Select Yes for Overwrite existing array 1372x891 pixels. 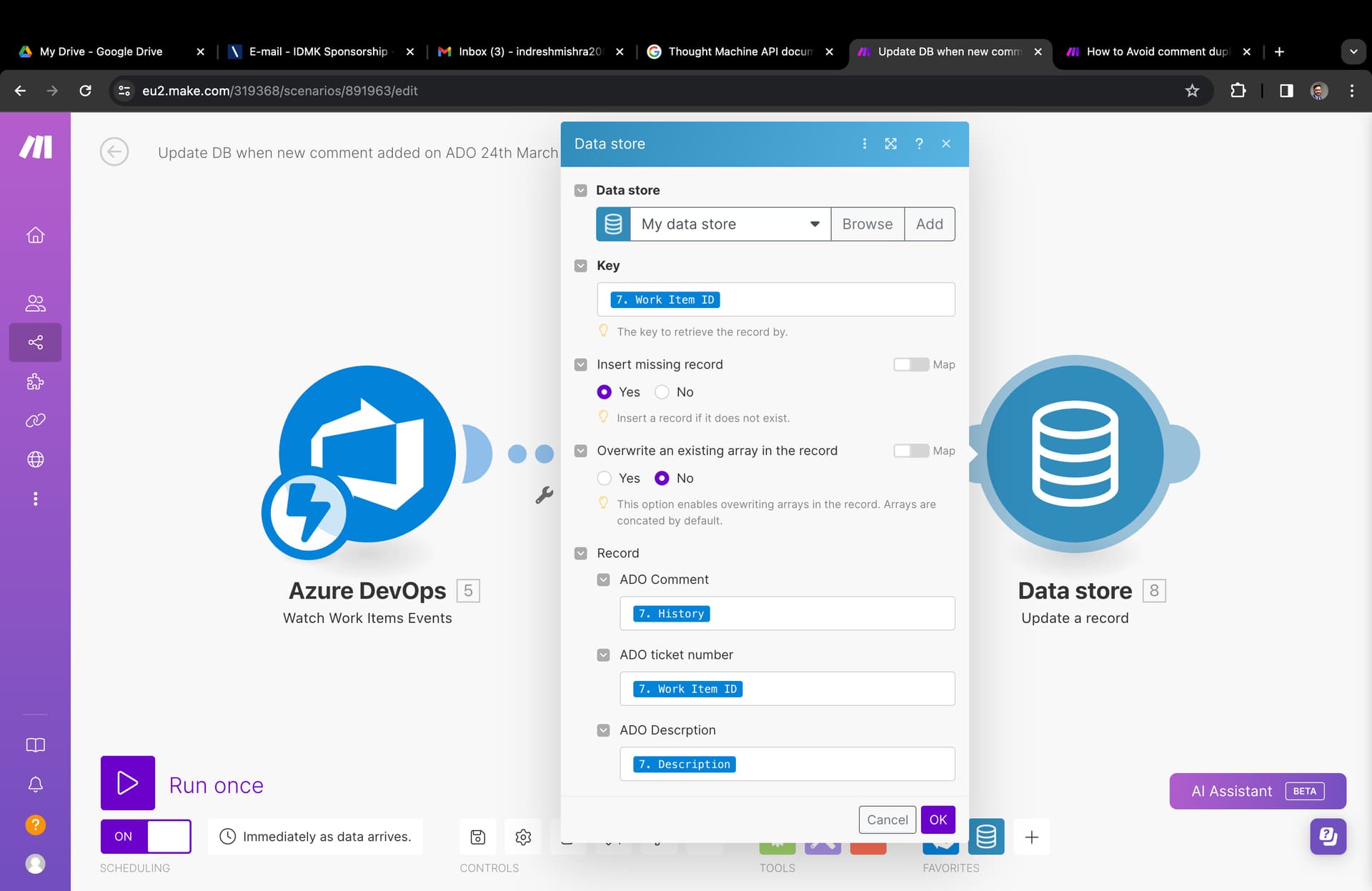(x=605, y=478)
